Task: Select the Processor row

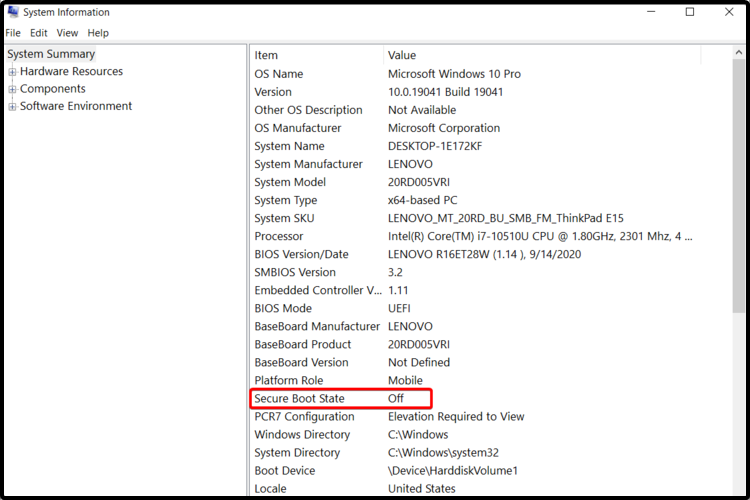Action: 476,236
